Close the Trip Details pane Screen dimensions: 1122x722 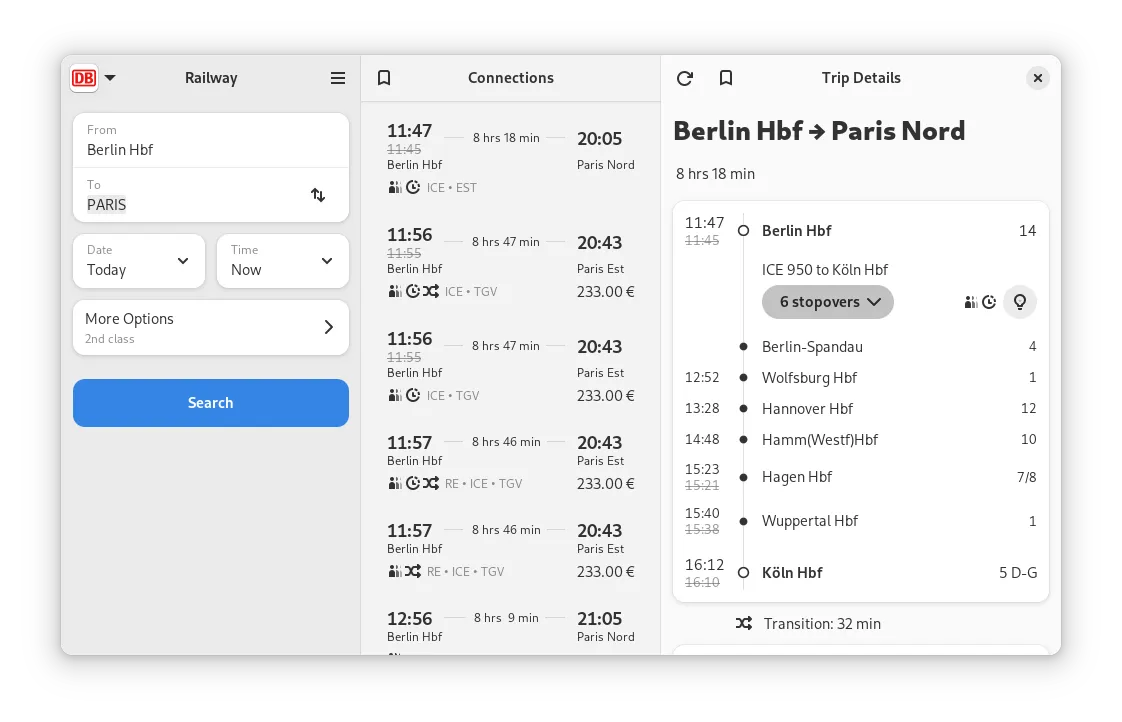tap(1038, 78)
